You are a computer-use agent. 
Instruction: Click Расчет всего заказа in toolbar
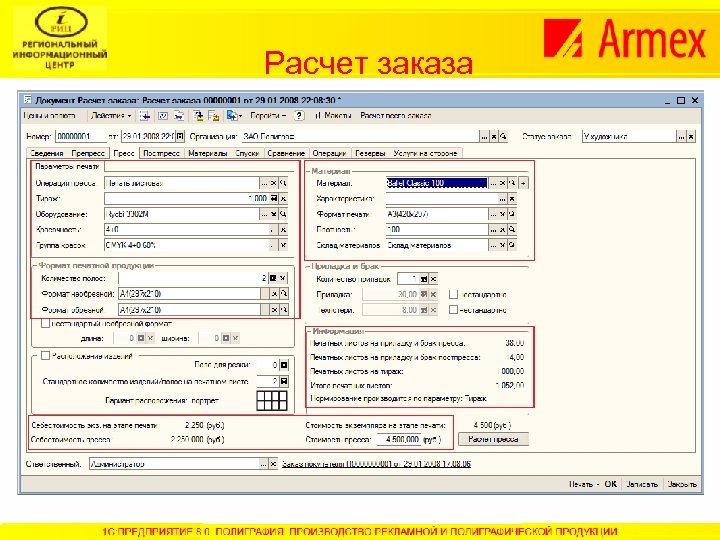click(x=395, y=116)
